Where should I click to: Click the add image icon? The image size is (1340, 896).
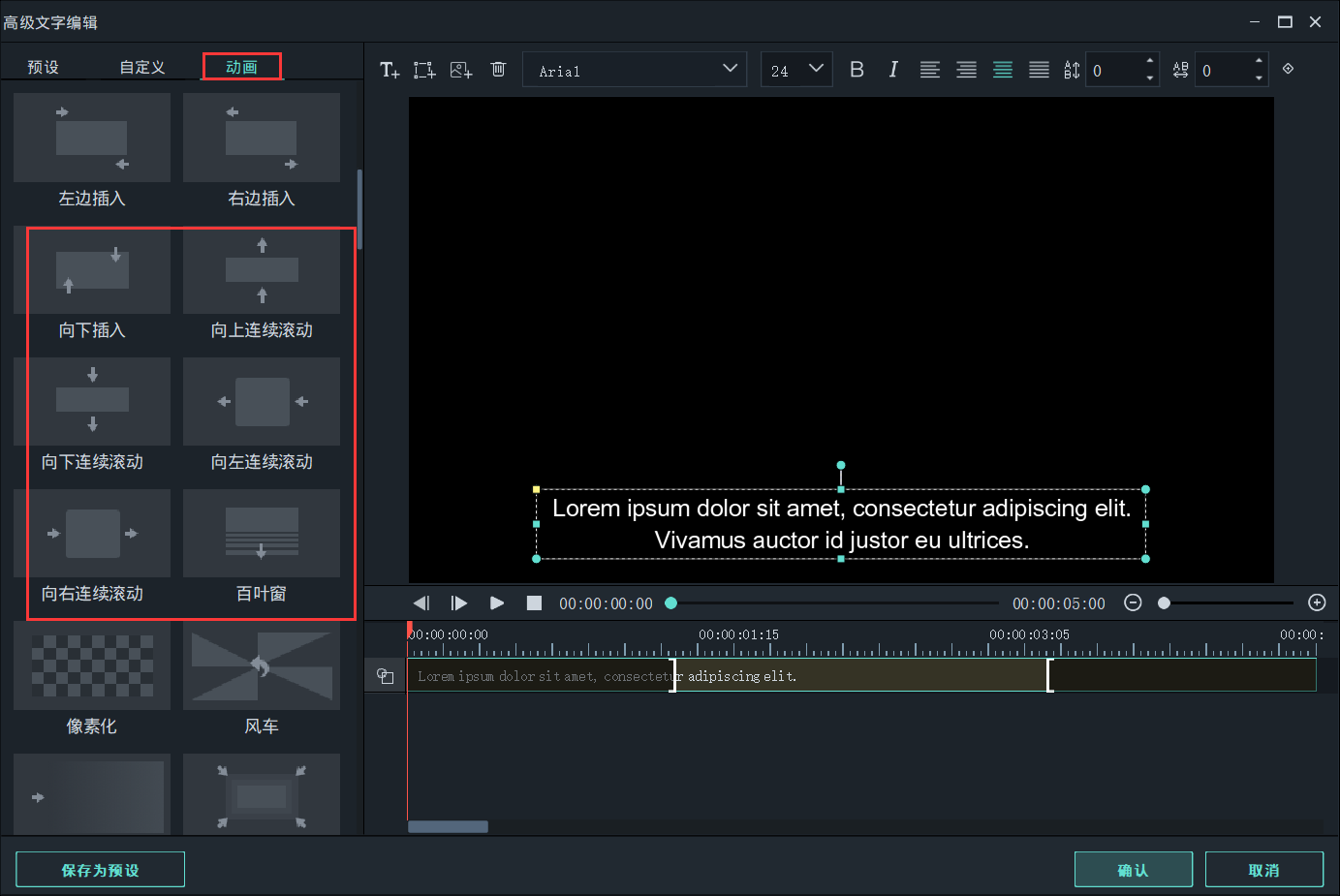(x=461, y=70)
